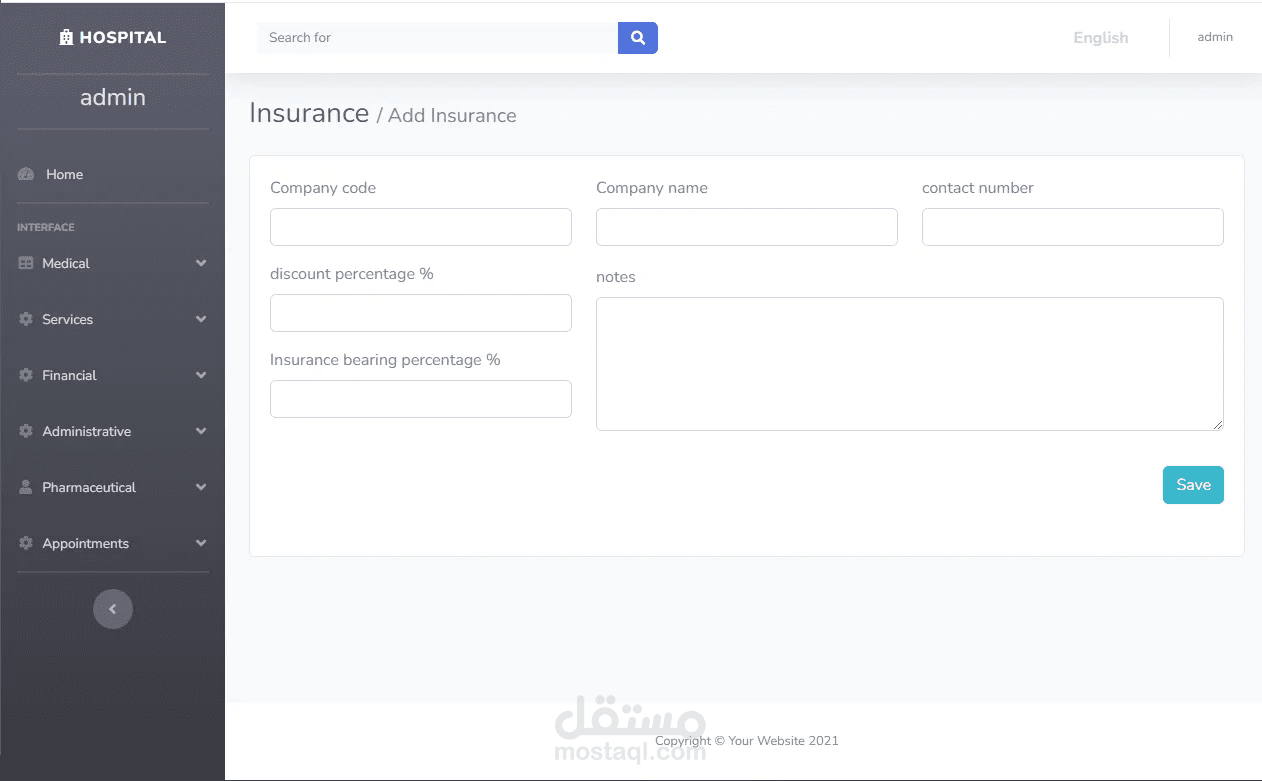Click the Company code input field
This screenshot has height=781, width=1262.
[421, 227]
